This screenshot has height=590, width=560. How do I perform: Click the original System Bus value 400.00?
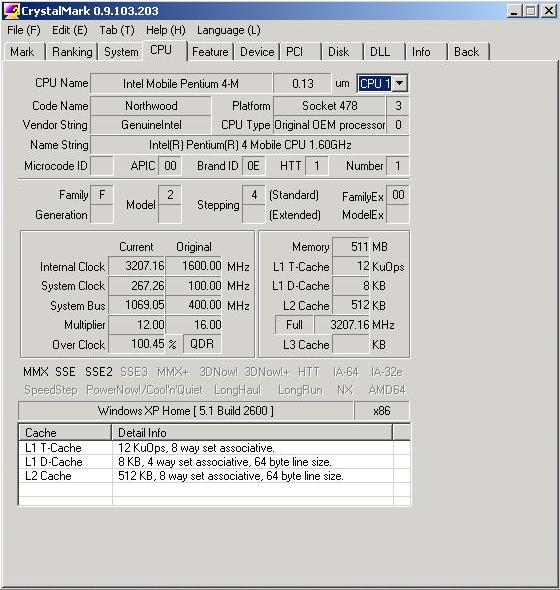[194, 305]
